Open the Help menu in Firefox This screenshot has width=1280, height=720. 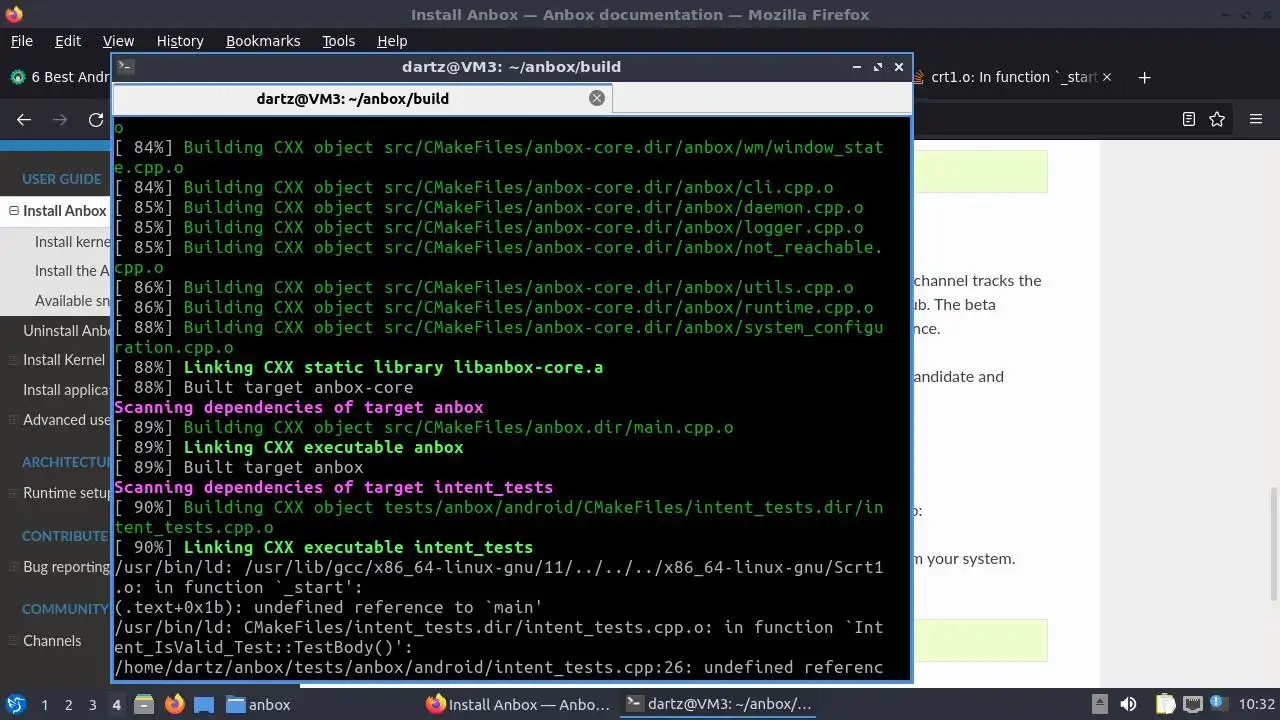[x=392, y=41]
